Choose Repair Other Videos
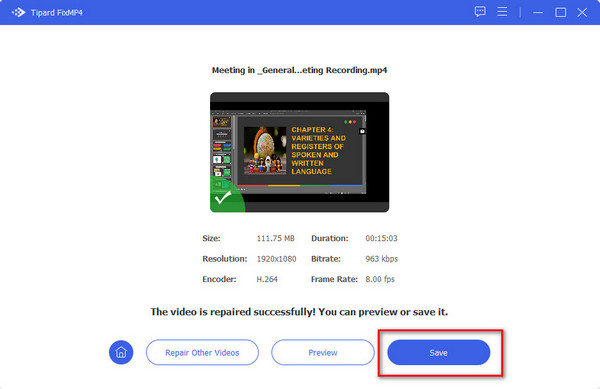This screenshot has width=600, height=389. click(202, 352)
